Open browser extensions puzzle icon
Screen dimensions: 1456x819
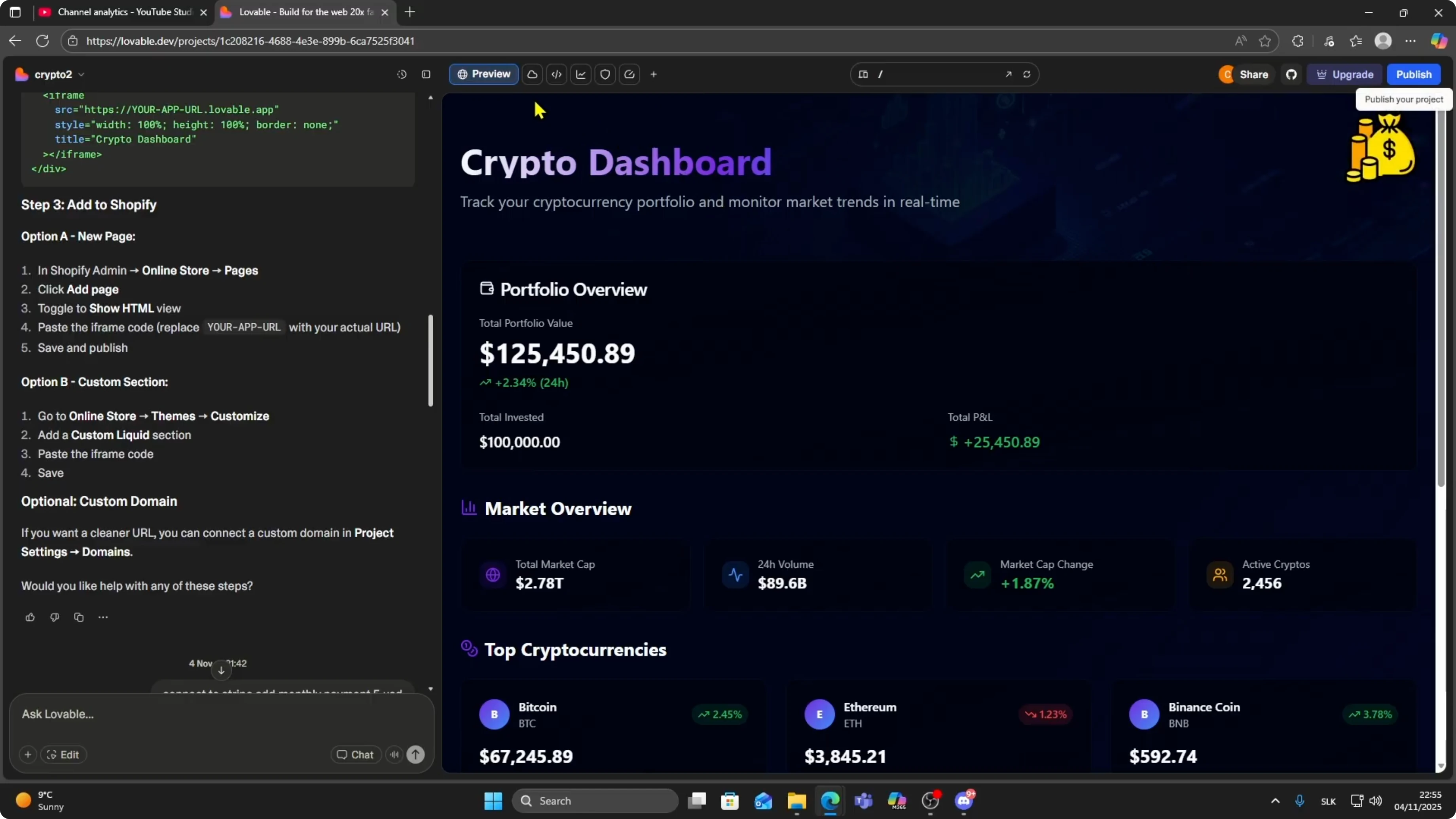[x=1298, y=41]
